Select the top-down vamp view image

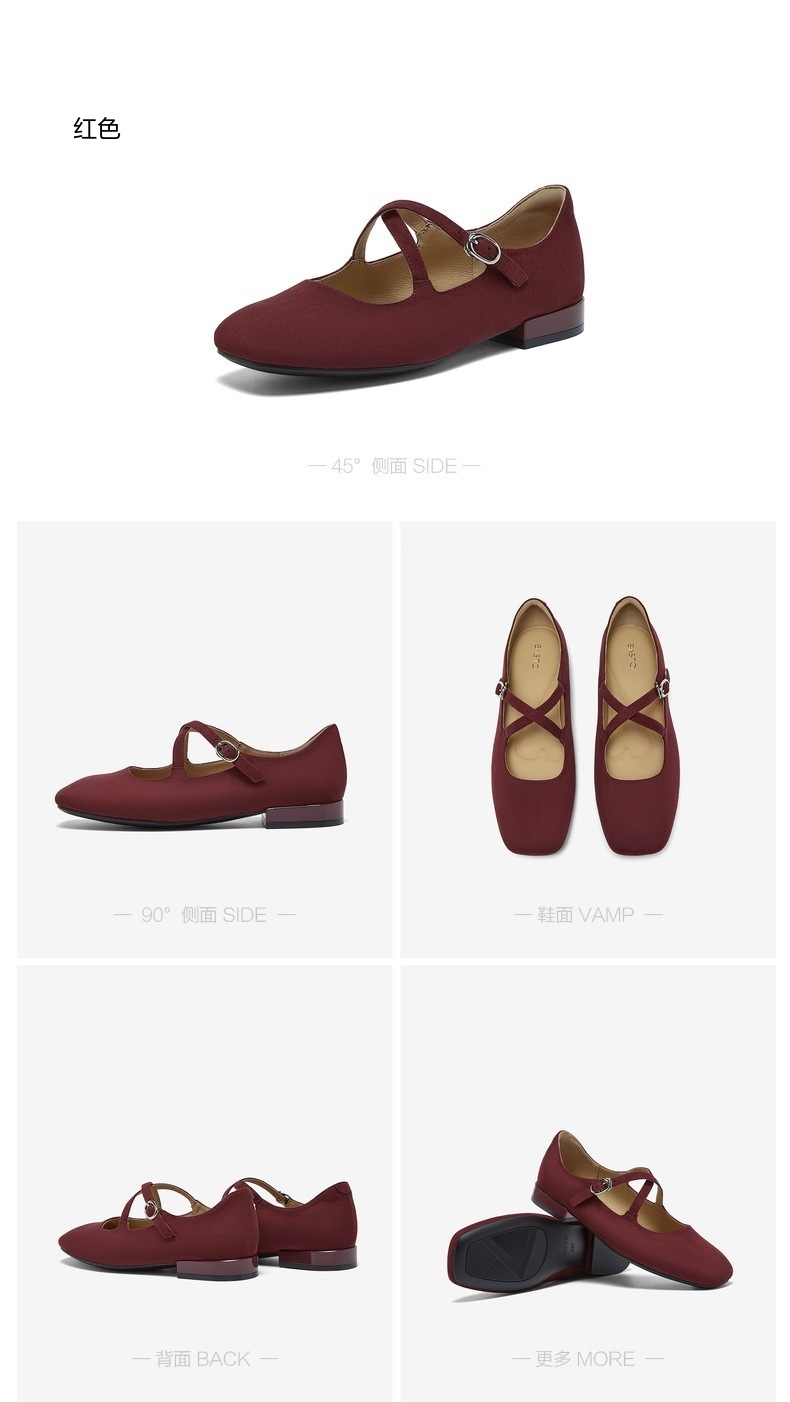[x=587, y=725]
